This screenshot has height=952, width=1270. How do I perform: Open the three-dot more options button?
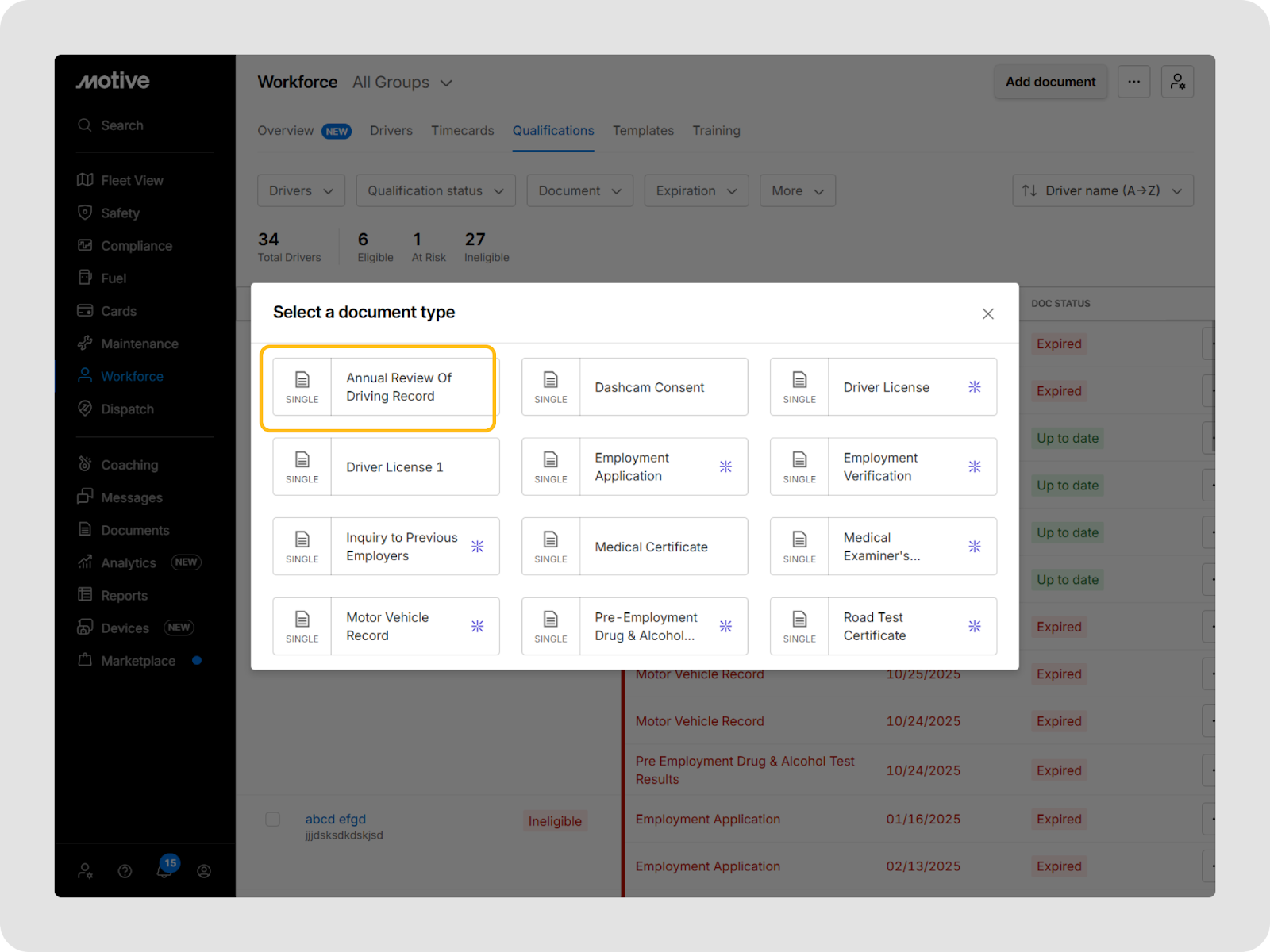[x=1133, y=82]
